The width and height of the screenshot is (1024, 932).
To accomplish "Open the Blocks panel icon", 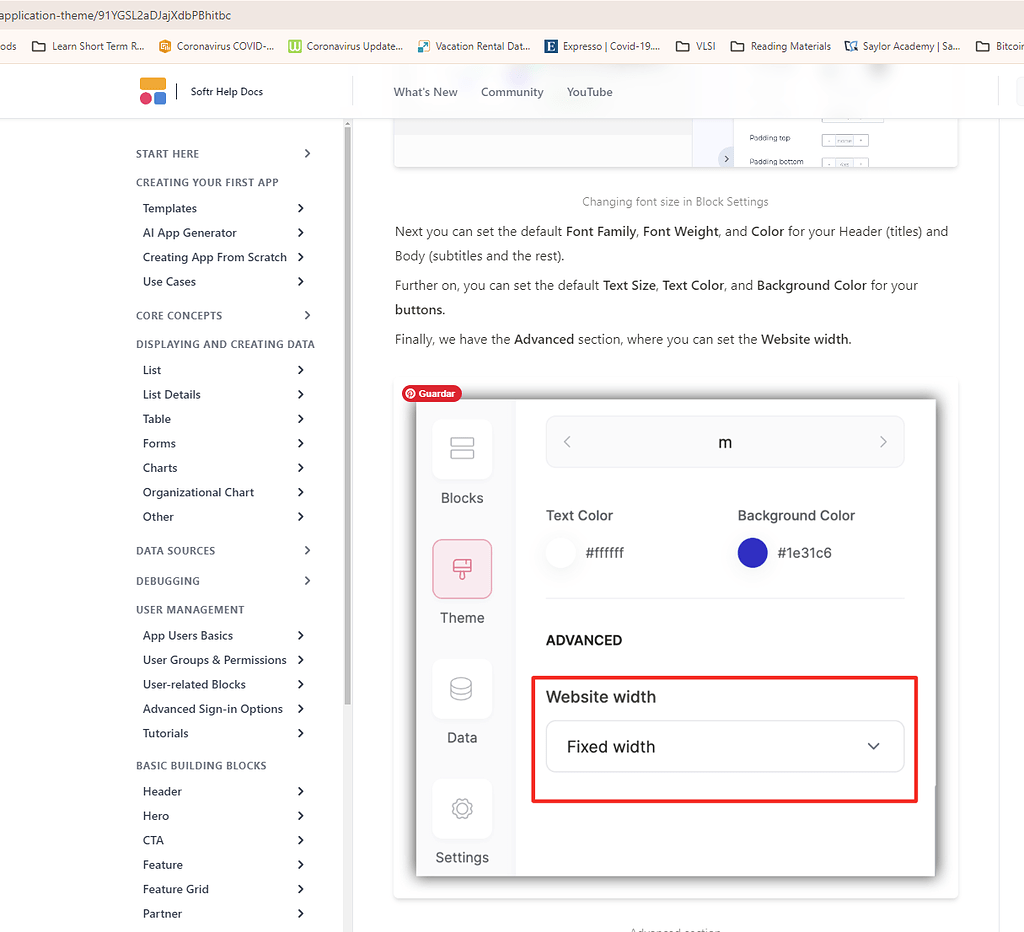I will point(461,449).
